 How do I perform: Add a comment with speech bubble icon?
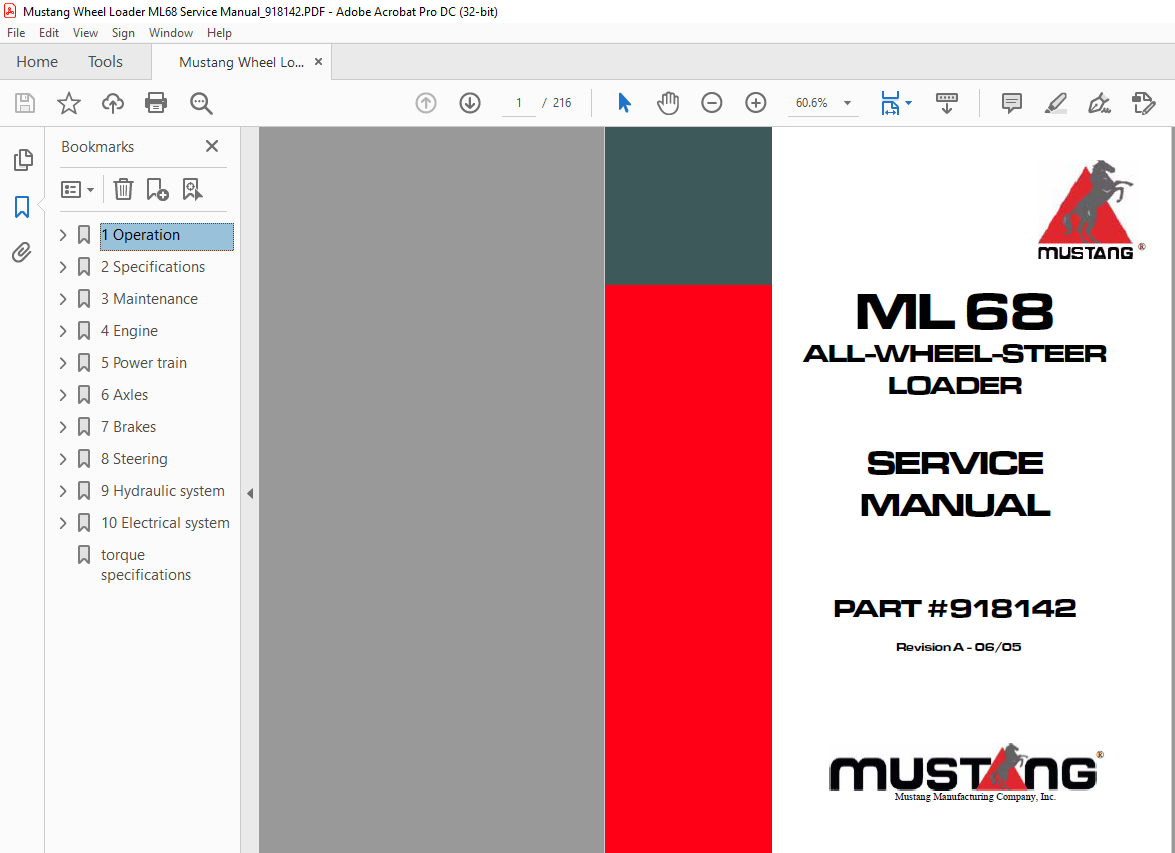1012,103
